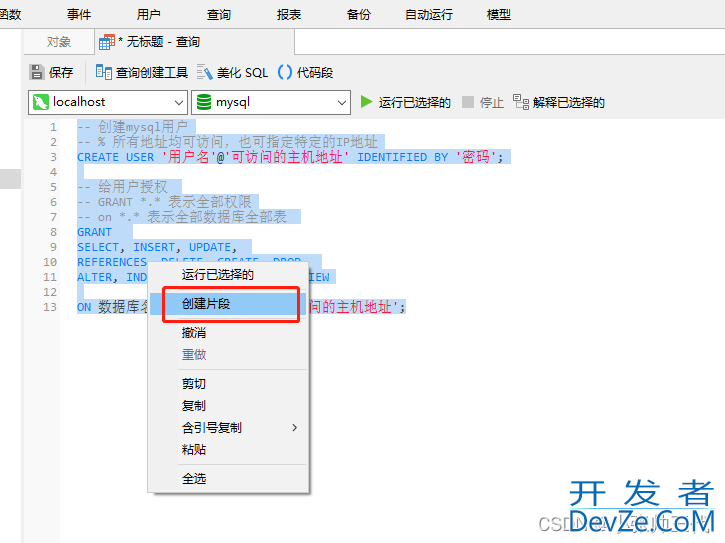Expand the localhost connection dropdown arrow

pos(178,102)
